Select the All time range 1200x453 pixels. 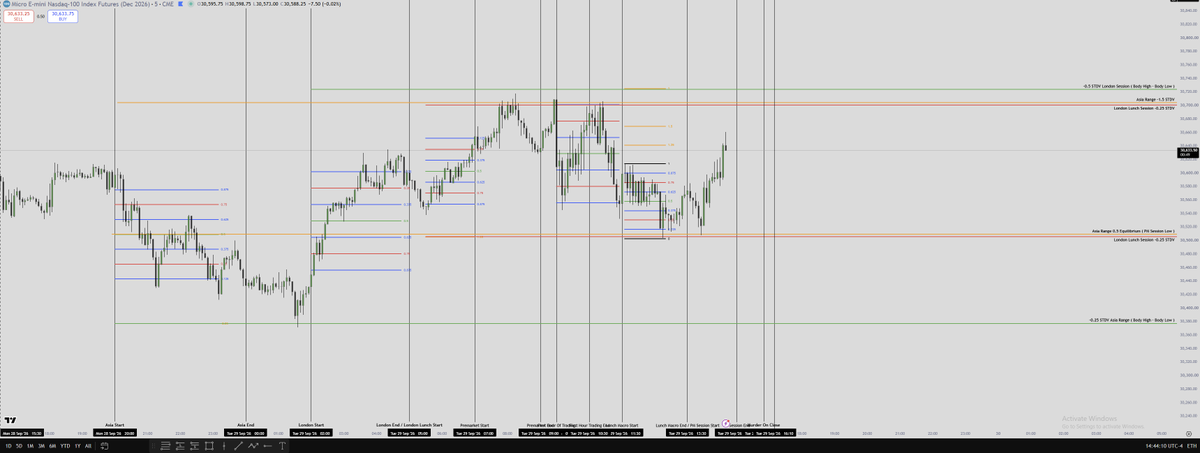pos(88,446)
